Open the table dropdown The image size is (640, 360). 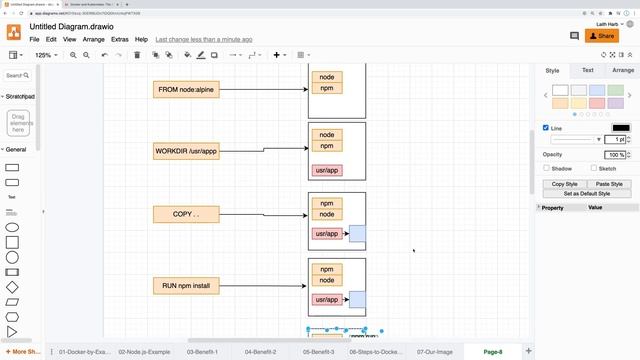tap(304, 55)
